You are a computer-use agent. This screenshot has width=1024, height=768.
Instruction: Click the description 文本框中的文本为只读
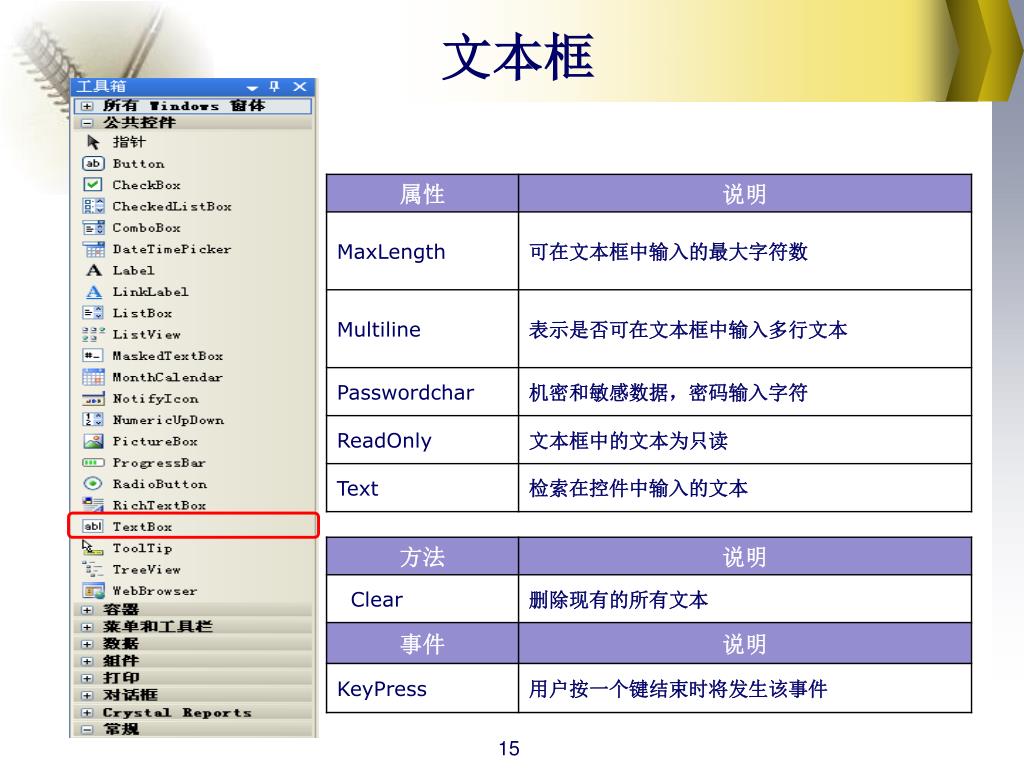(x=628, y=441)
